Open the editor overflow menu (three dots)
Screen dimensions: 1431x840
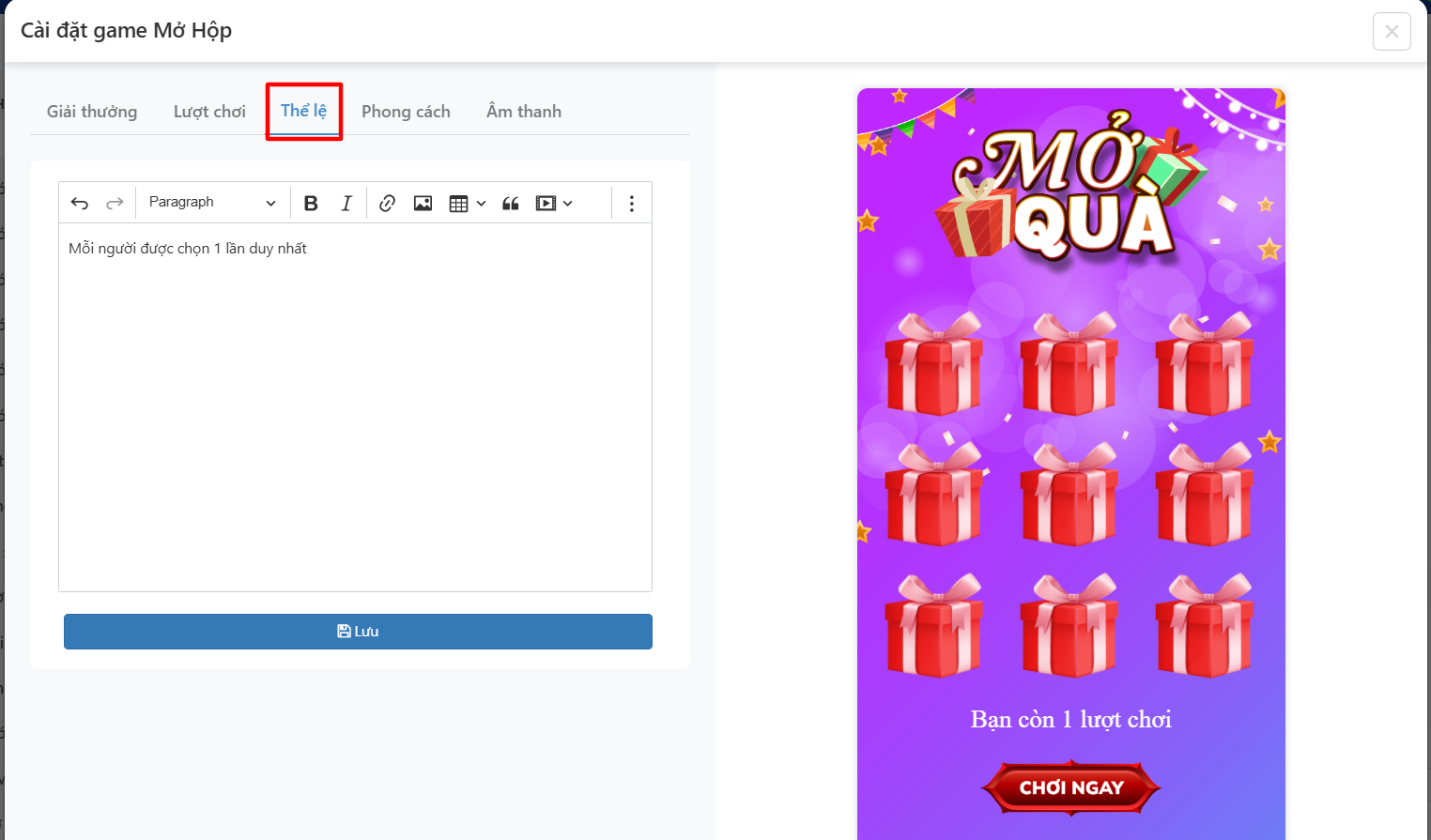point(631,202)
